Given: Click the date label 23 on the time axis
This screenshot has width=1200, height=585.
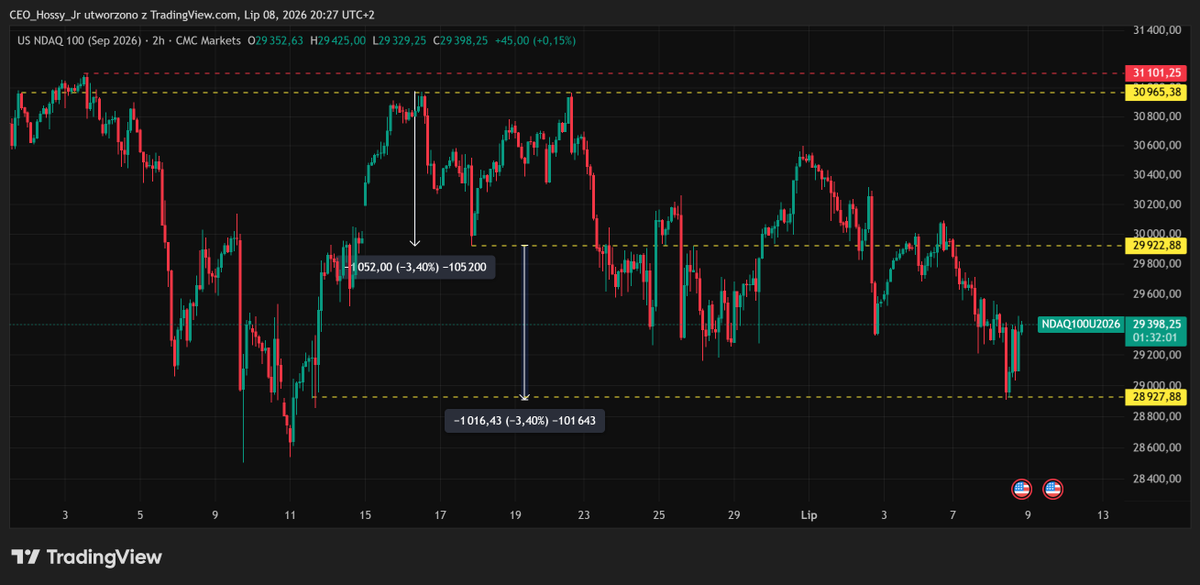Looking at the screenshot, I should 585,516.
